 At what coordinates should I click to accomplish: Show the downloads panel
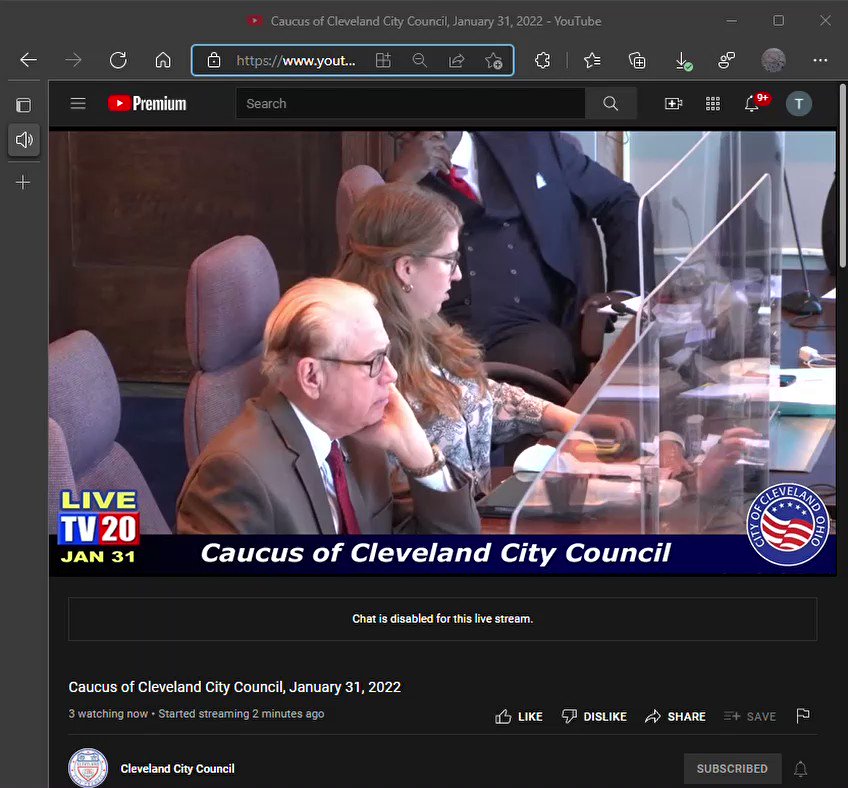683,61
